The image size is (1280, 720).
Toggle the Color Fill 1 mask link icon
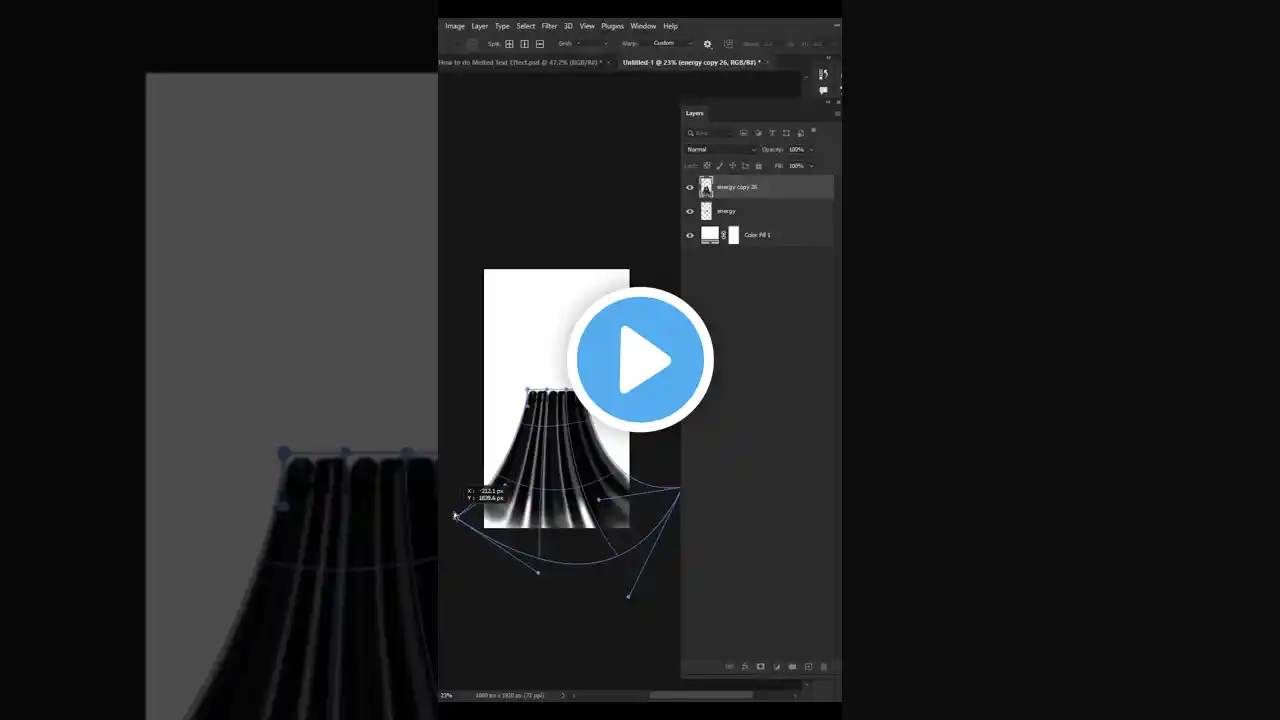[x=724, y=235]
